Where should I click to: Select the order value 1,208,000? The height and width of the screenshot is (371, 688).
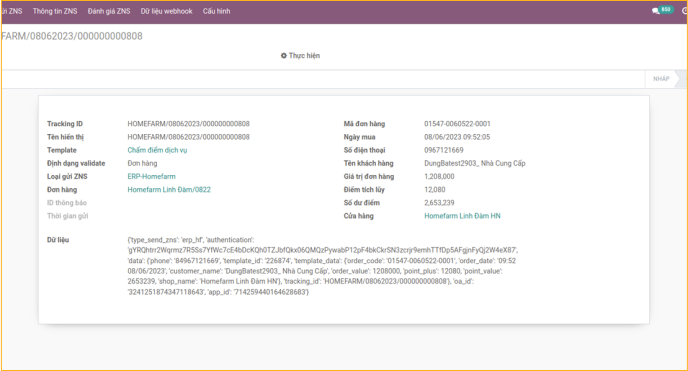coord(439,176)
